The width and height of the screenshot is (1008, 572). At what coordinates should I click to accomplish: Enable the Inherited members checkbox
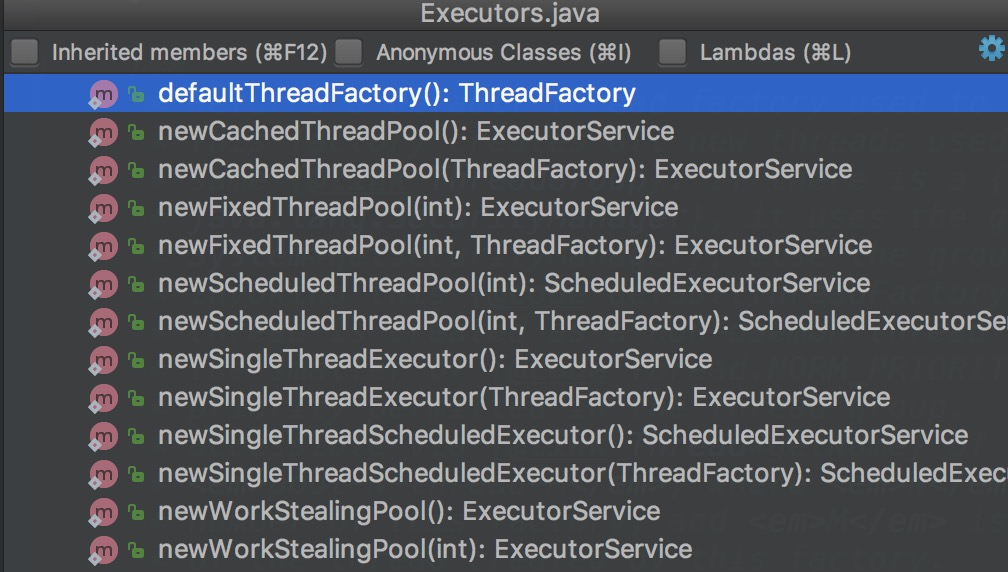click(x=24, y=52)
